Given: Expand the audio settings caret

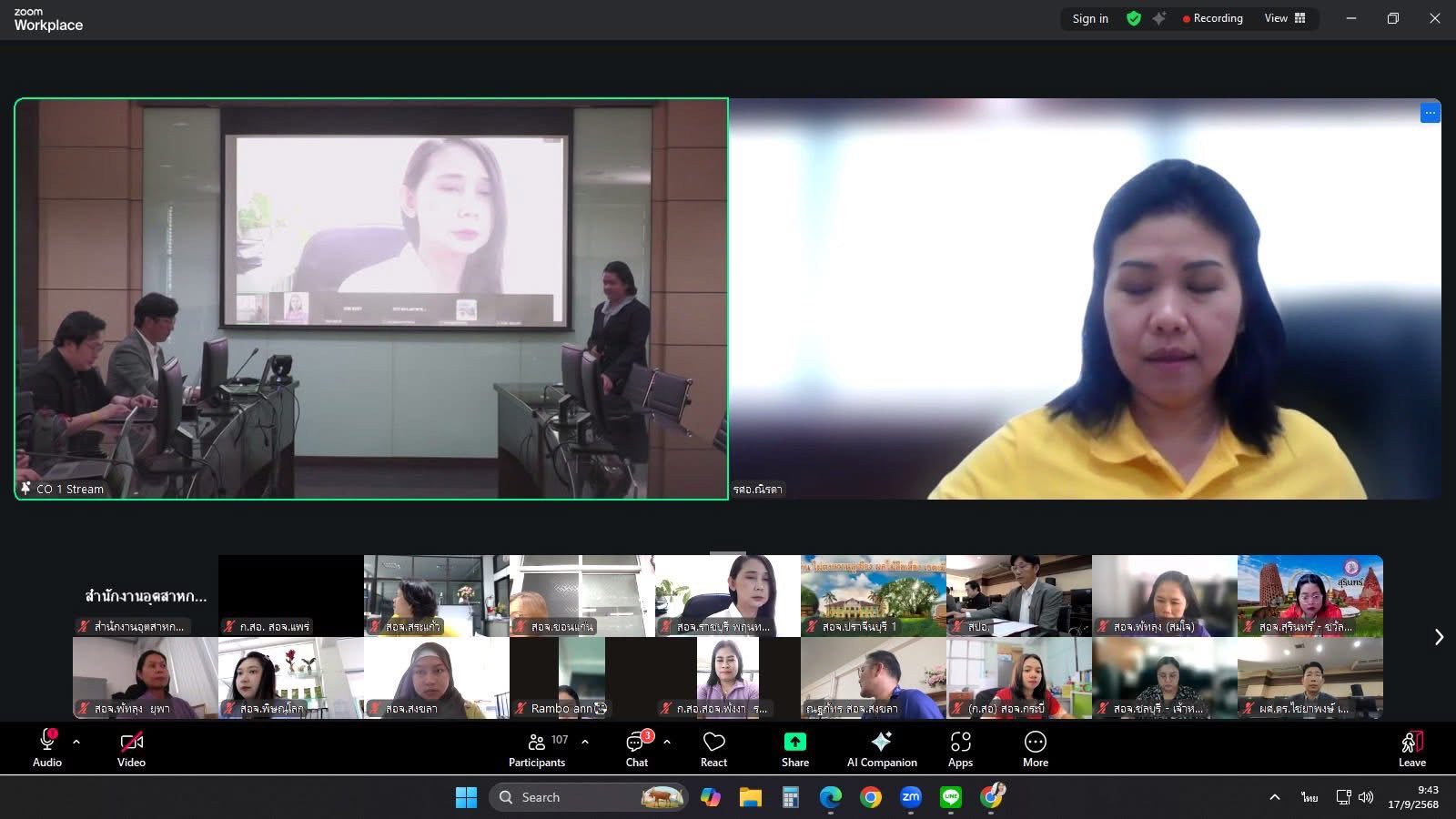Looking at the screenshot, I should 76,742.
